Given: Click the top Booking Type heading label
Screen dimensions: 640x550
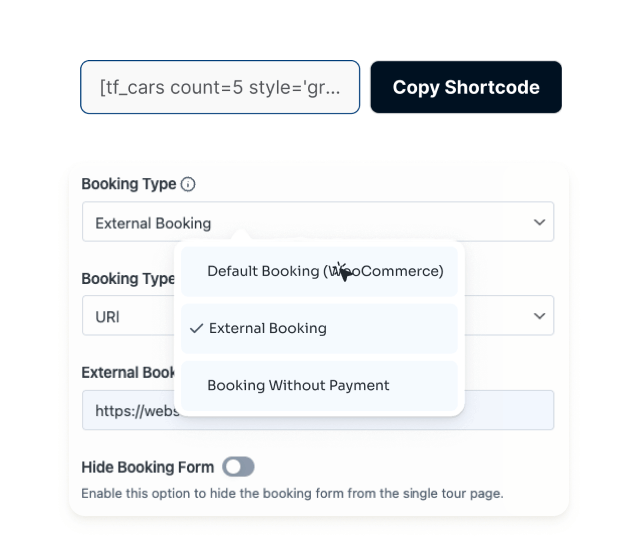Looking at the screenshot, I should coord(128,184).
